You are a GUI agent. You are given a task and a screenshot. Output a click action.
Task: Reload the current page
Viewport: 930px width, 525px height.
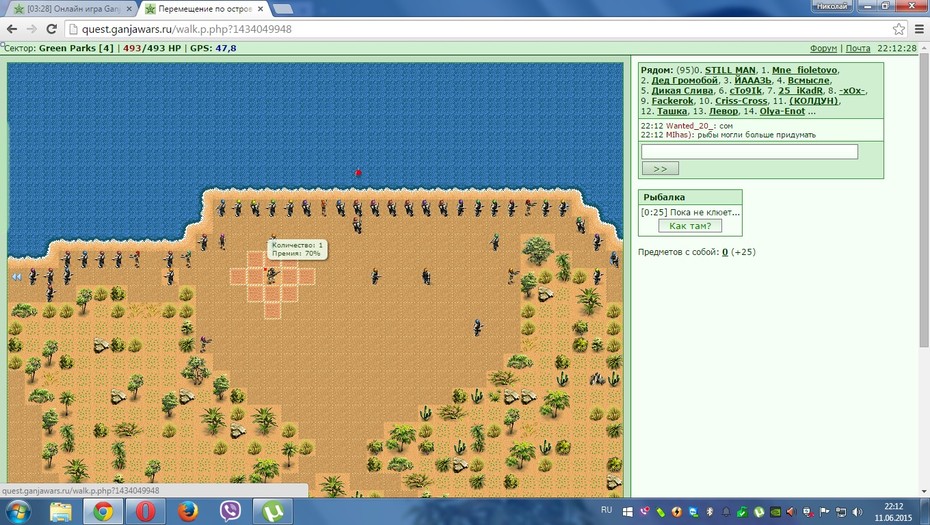[x=52, y=28]
